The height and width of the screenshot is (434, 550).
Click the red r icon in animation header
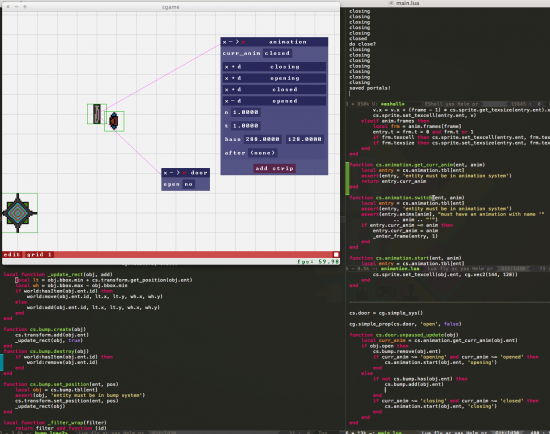(243, 42)
